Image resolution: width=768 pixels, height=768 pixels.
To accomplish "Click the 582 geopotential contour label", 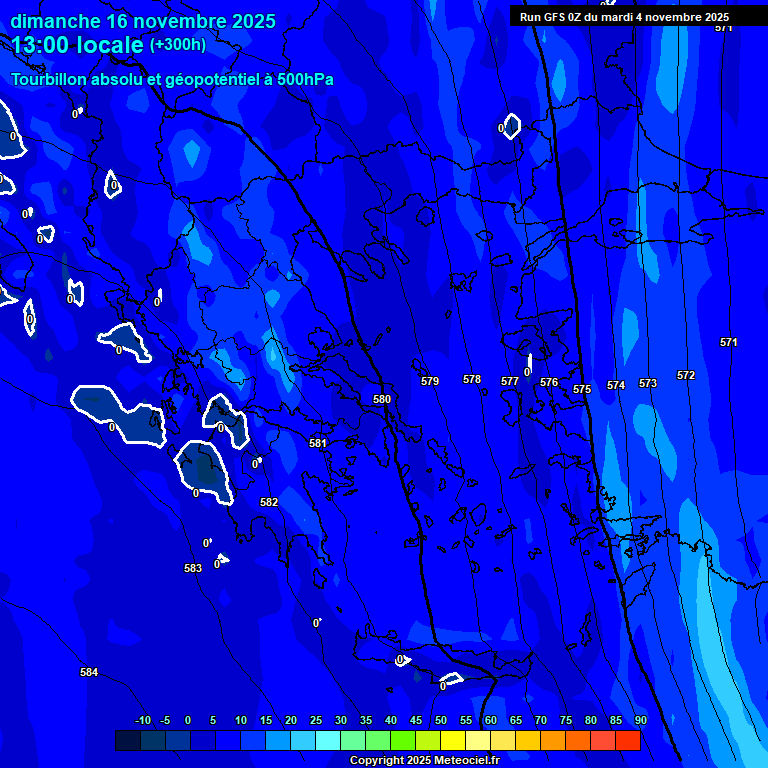I will (269, 502).
